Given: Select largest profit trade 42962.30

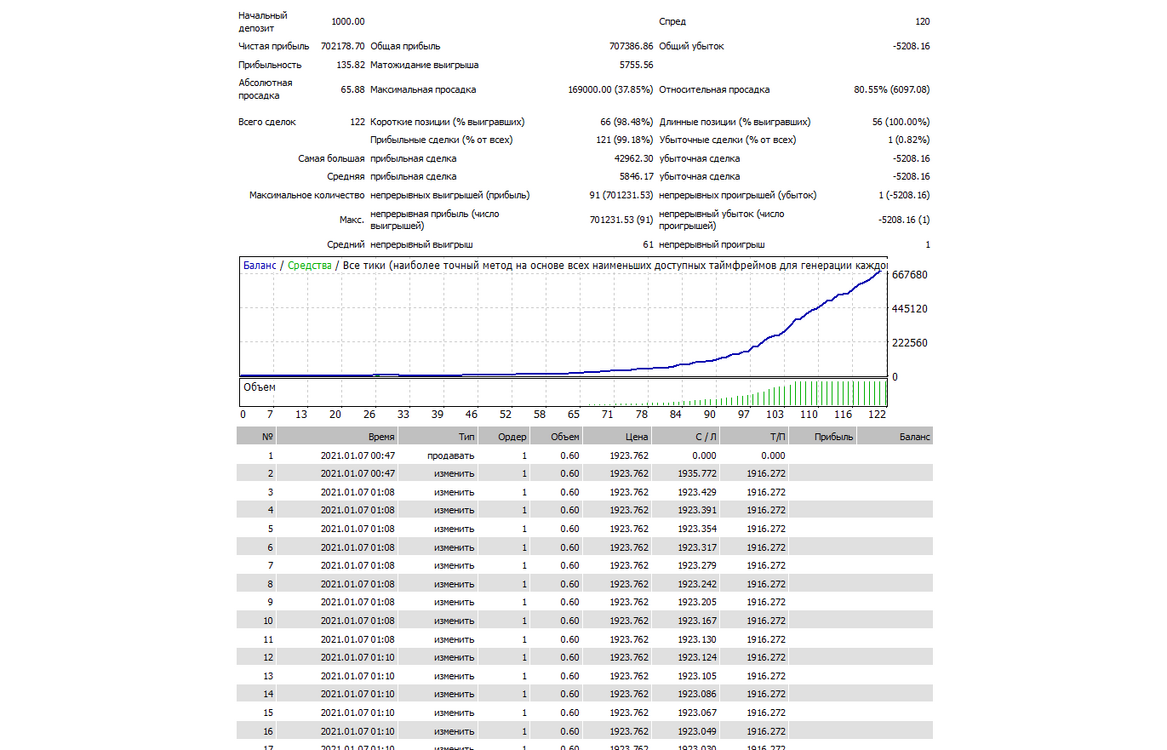Looking at the screenshot, I should tap(634, 158).
